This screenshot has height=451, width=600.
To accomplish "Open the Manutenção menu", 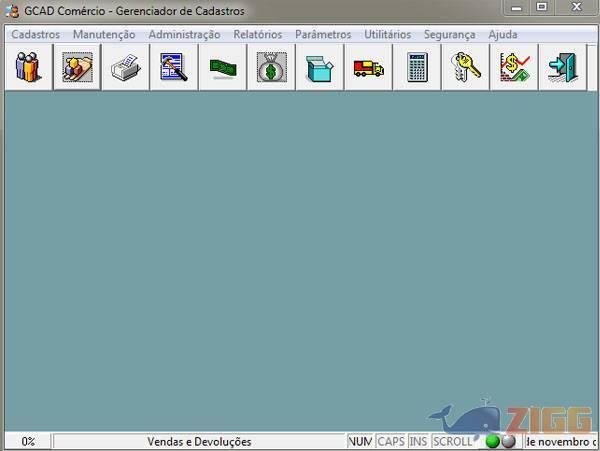I will pos(104,34).
